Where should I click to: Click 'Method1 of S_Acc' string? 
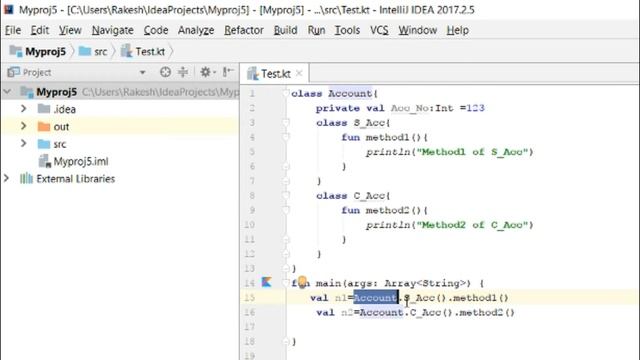pyautogui.click(x=472, y=152)
